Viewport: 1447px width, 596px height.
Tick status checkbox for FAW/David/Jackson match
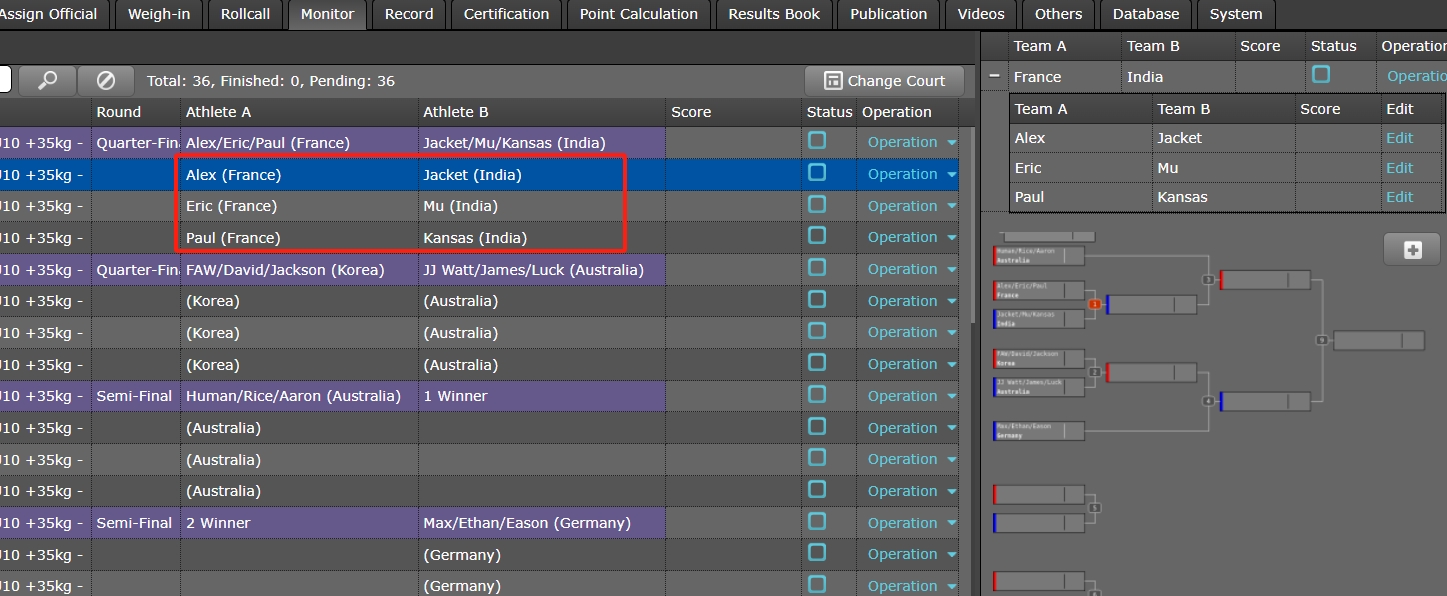817,268
